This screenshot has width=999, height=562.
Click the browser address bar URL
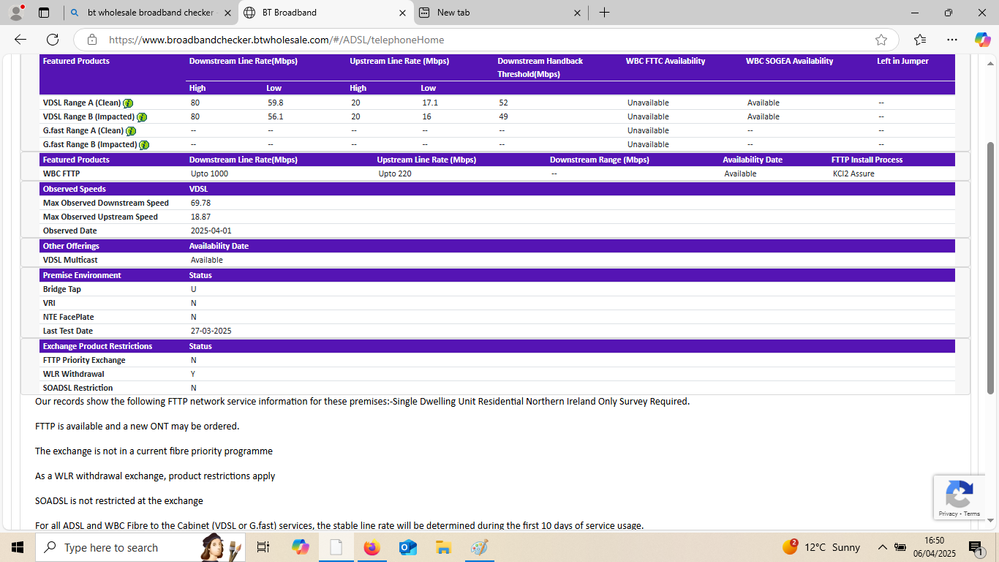[x=276, y=40]
